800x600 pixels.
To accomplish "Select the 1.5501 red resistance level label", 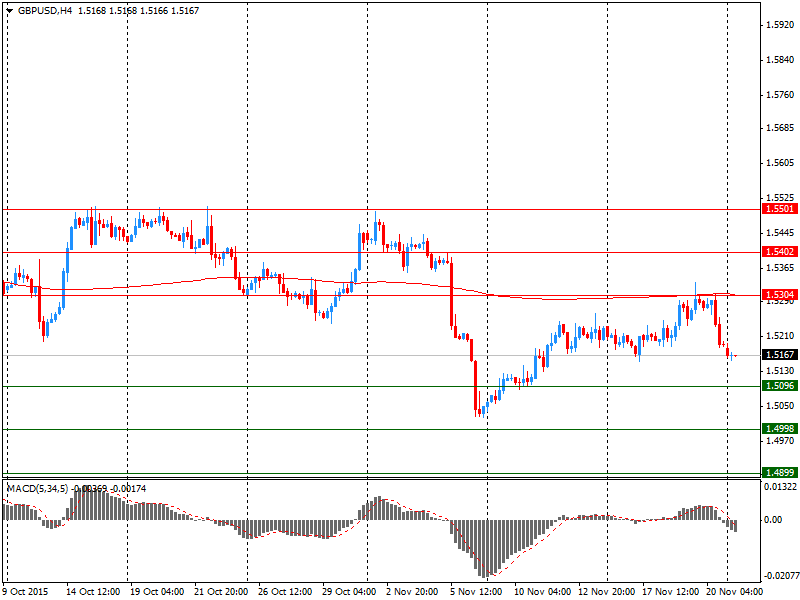I will (780, 209).
